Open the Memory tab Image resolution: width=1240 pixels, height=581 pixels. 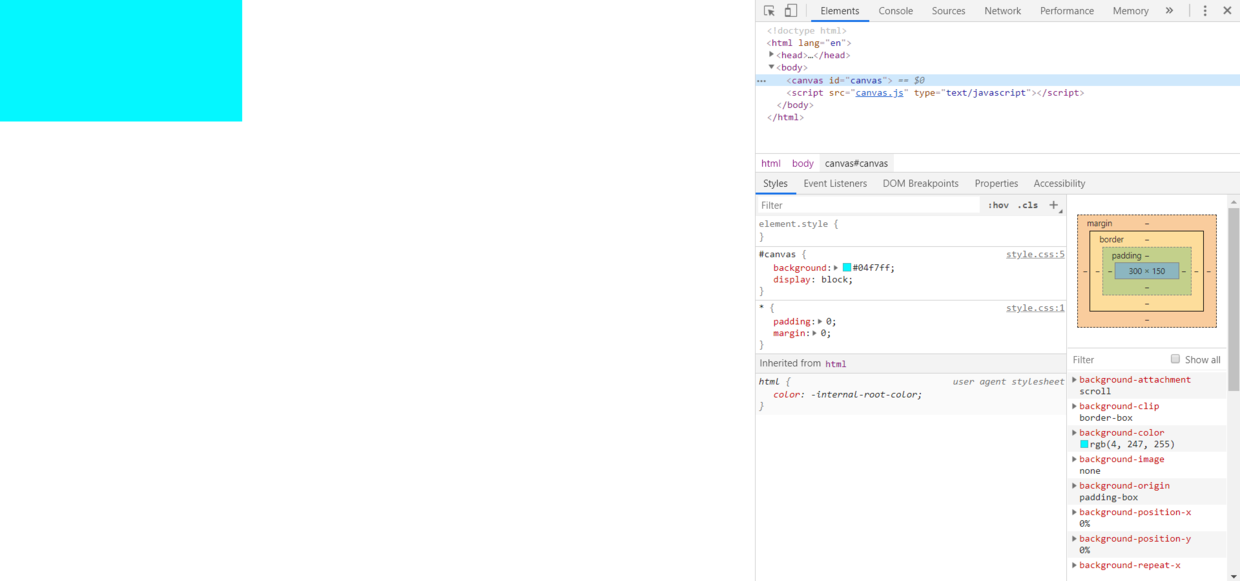1130,11
